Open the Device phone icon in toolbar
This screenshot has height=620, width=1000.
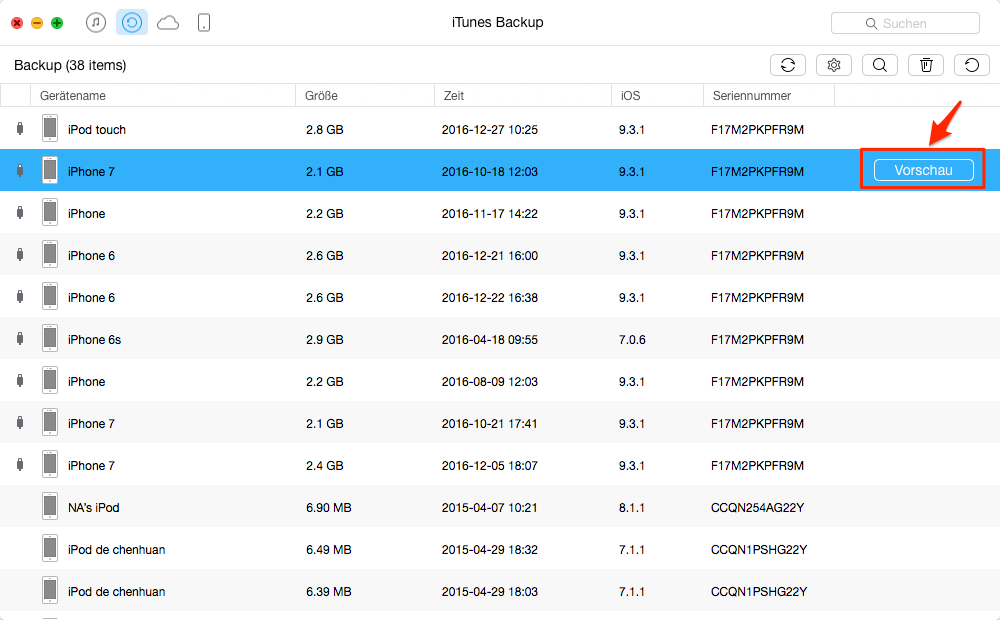[203, 23]
